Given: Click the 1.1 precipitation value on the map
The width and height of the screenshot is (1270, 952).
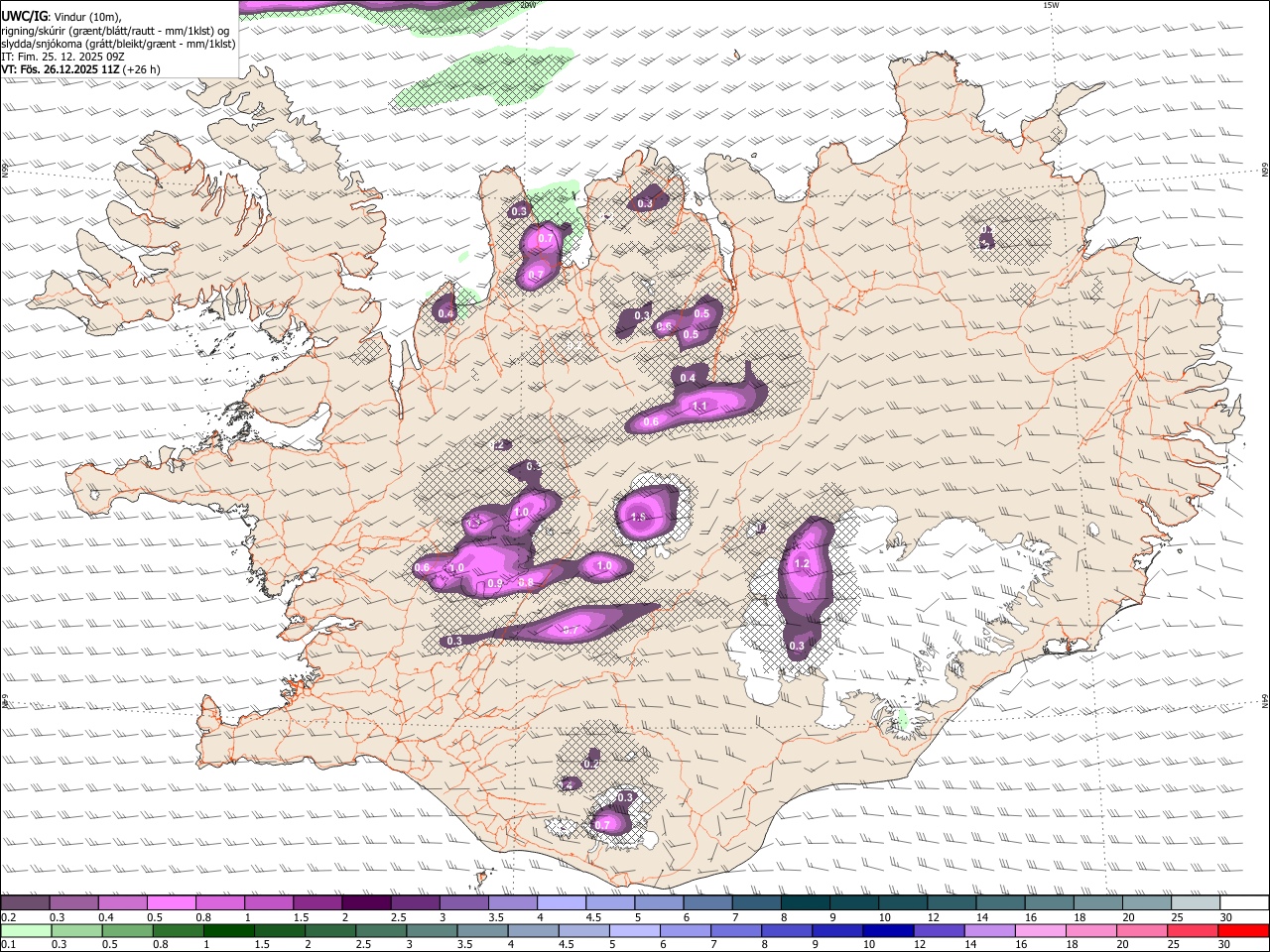Looking at the screenshot, I should pyautogui.click(x=699, y=406).
